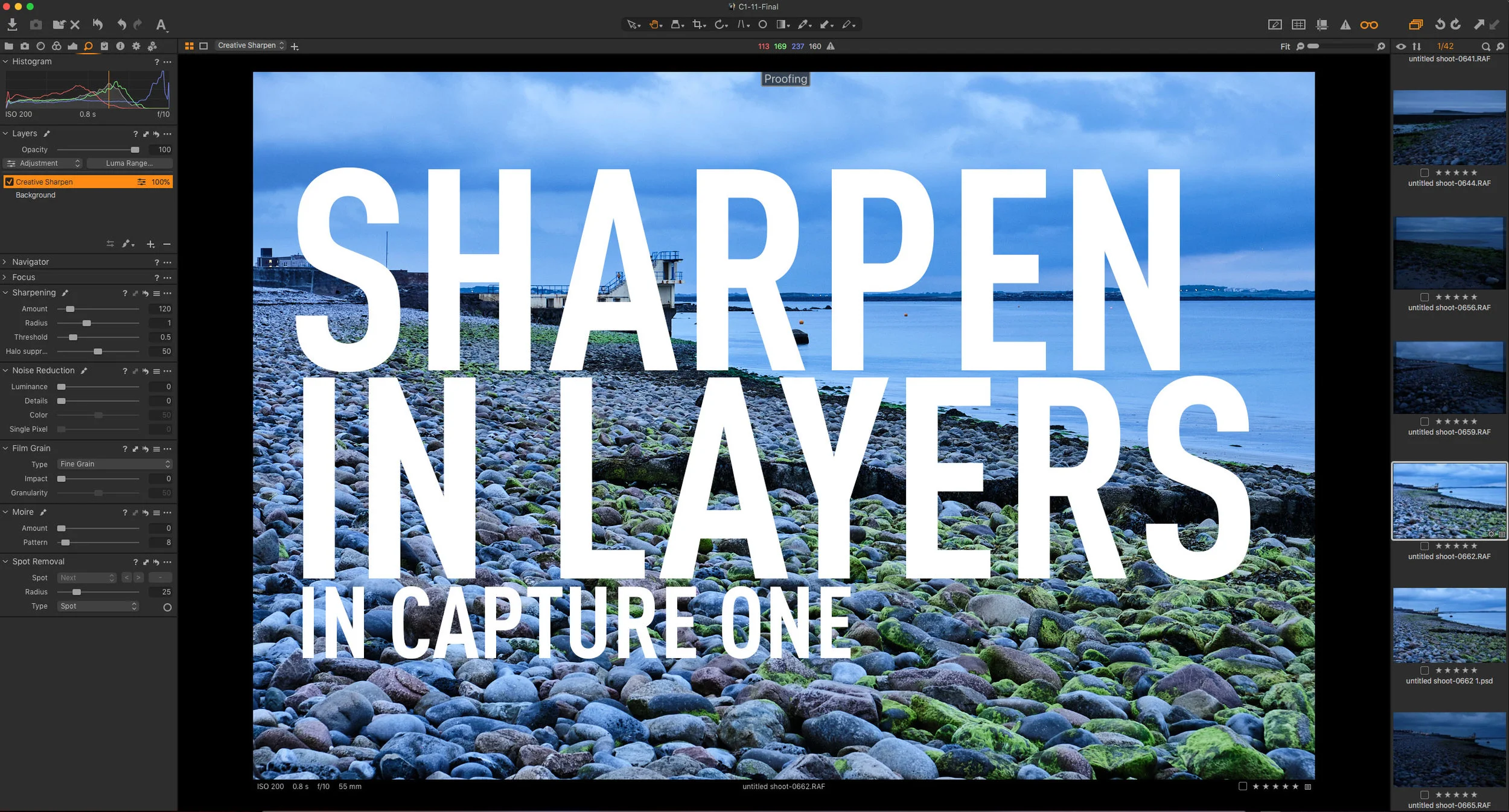
Task: Tick the rating checkbox on untitled shoot-0644.RAF
Action: tap(1424, 172)
